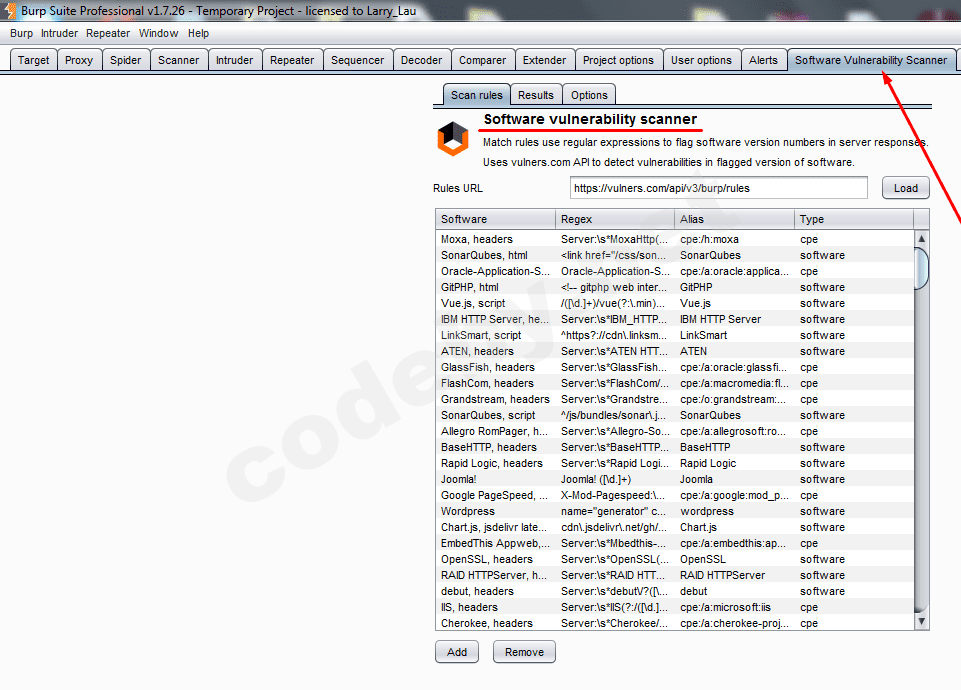Select the 'GlassFish, headers' rule row
Image resolution: width=961 pixels, height=690 pixels.
click(674, 367)
